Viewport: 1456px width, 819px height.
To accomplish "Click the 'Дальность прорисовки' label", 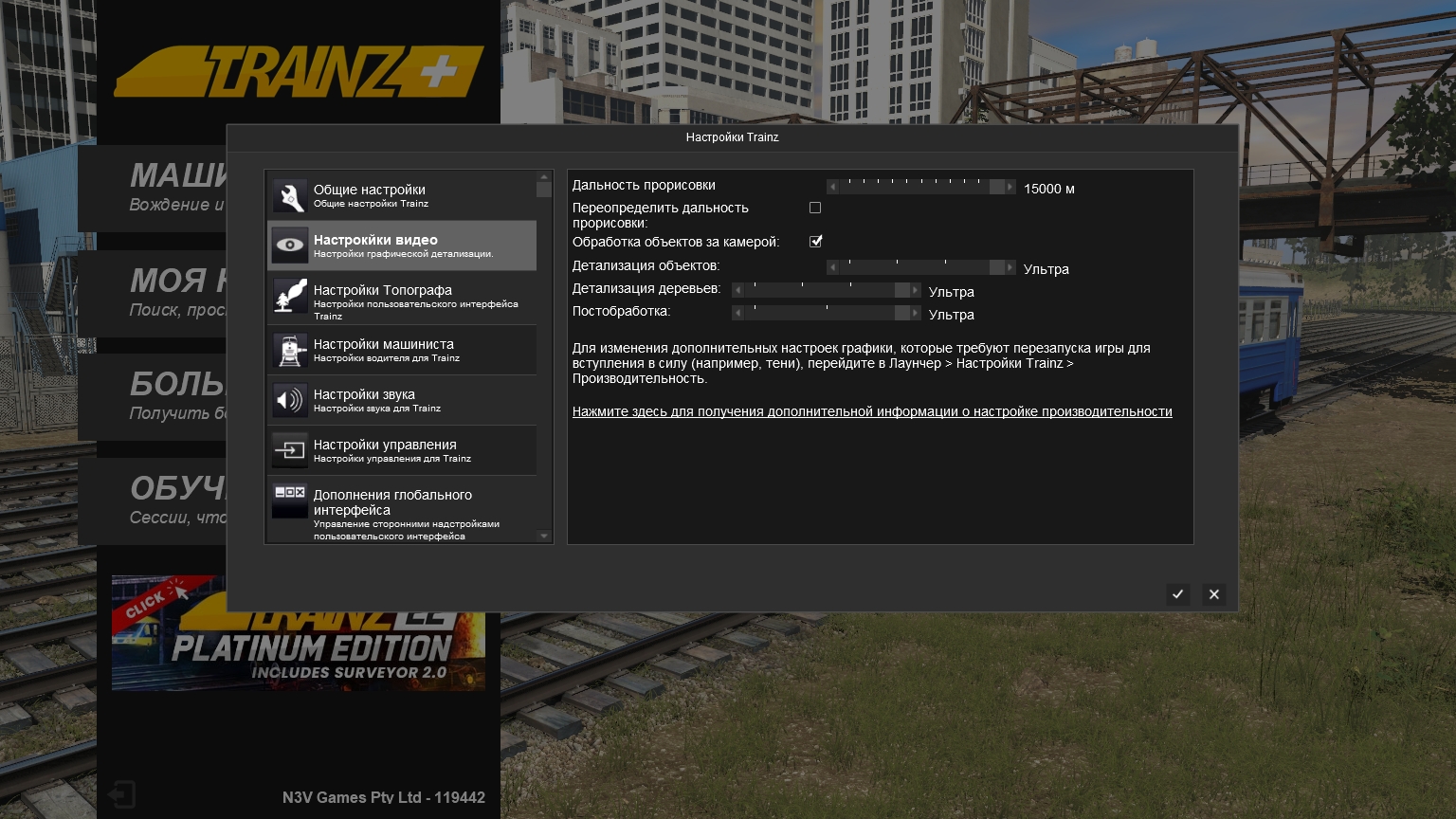I will [x=644, y=185].
